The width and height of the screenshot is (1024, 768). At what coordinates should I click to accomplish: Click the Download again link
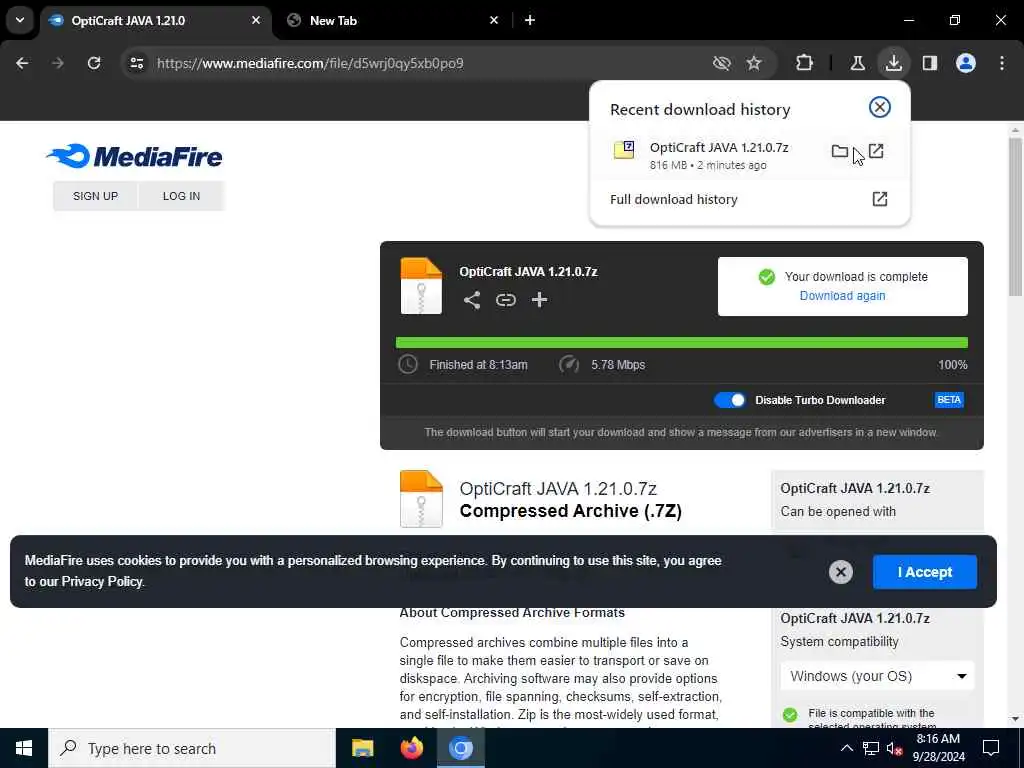(842, 296)
